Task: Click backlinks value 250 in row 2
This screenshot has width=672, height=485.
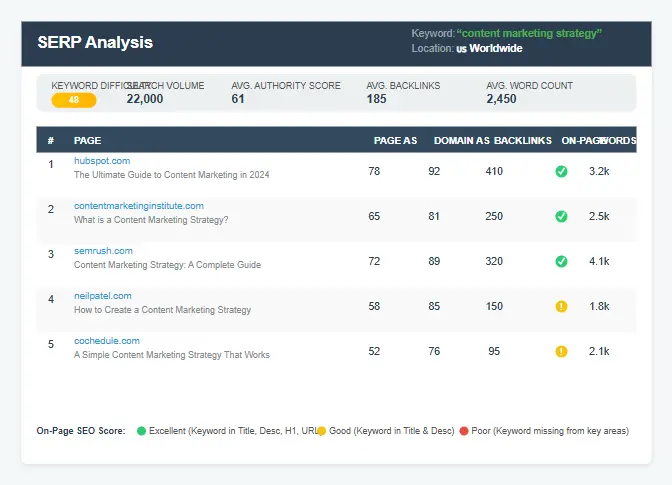Action: point(494,216)
